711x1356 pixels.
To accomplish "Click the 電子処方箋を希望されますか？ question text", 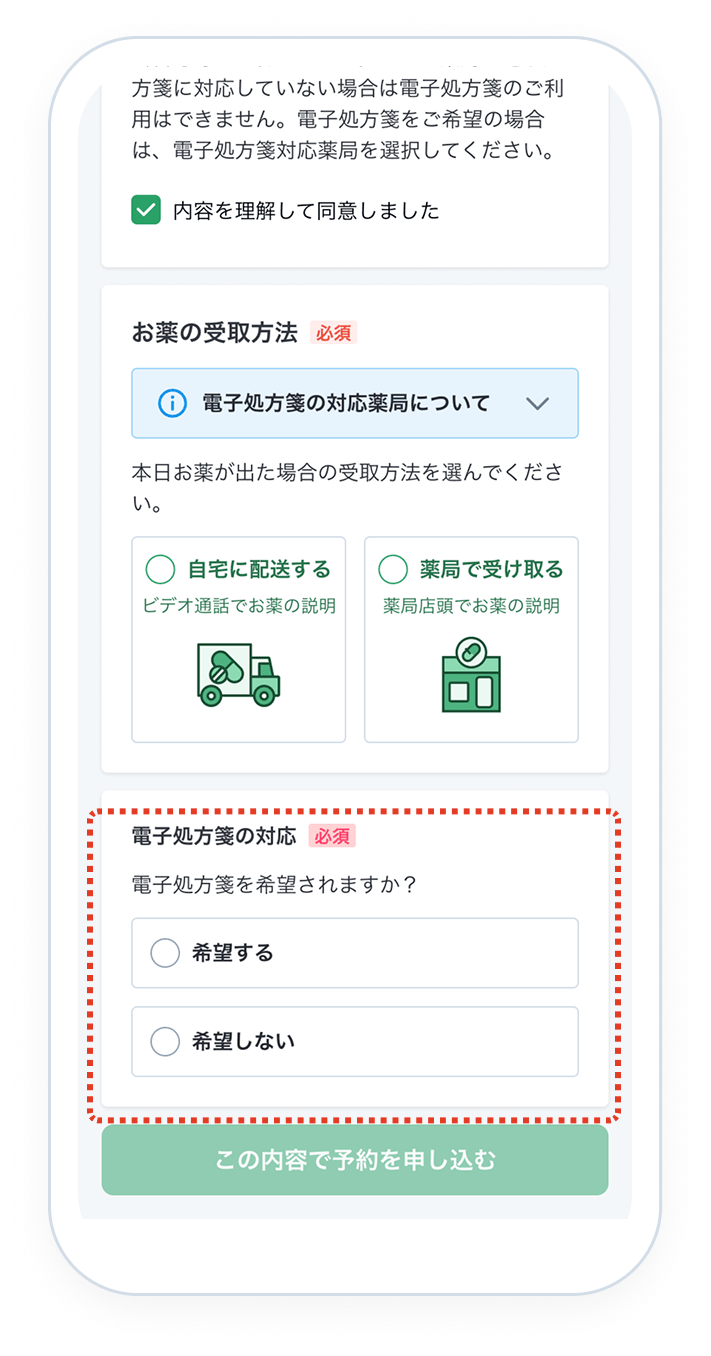I will [x=274, y=885].
